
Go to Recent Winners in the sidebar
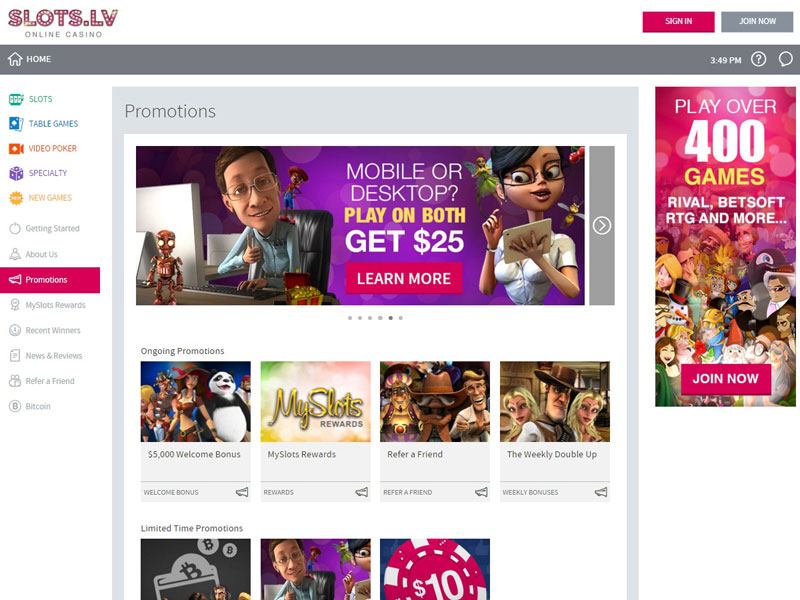52,330
